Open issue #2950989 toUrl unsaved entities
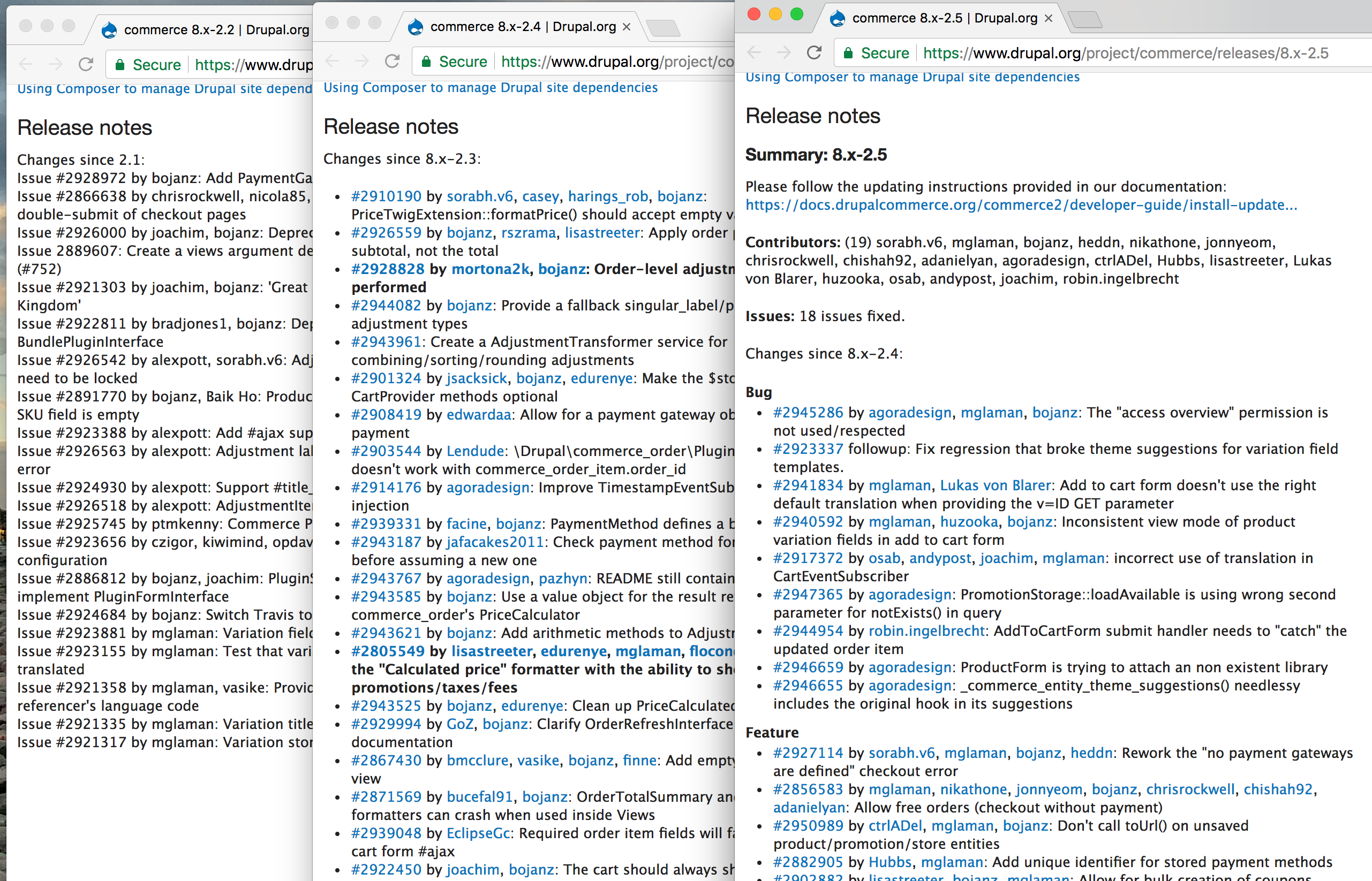This screenshot has height=881, width=1372. point(808,826)
